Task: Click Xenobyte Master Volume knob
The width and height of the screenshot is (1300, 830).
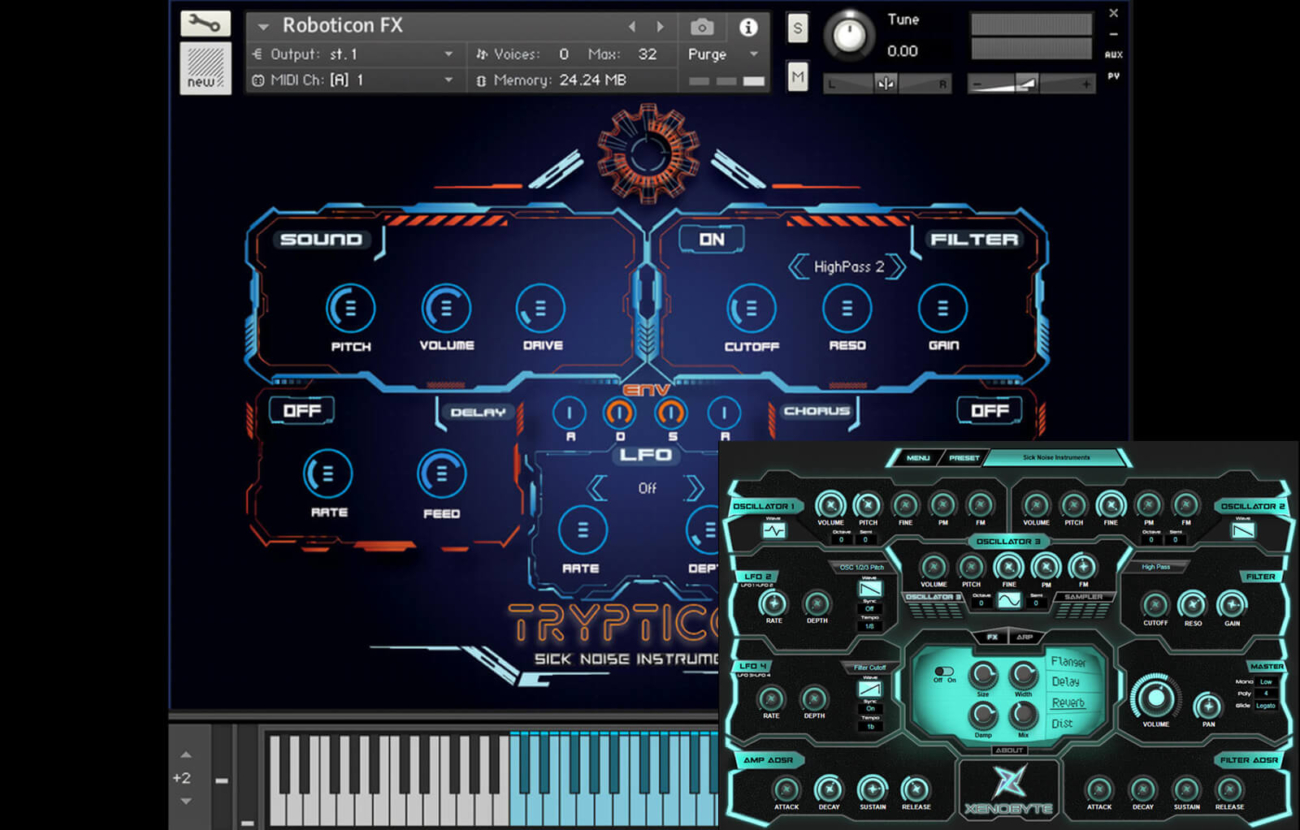Action: pyautogui.click(x=1155, y=697)
